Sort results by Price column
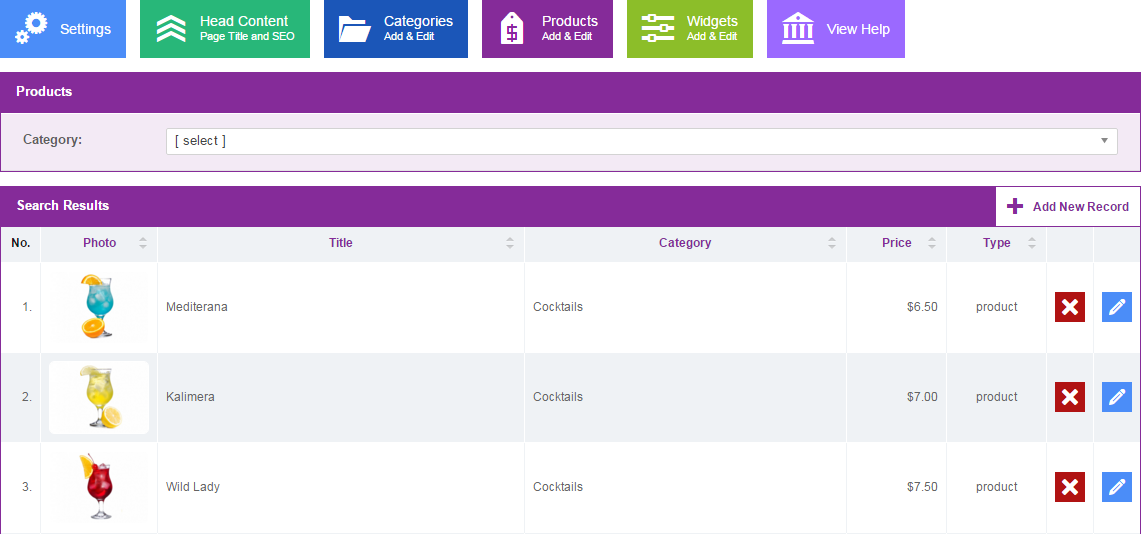 896,243
